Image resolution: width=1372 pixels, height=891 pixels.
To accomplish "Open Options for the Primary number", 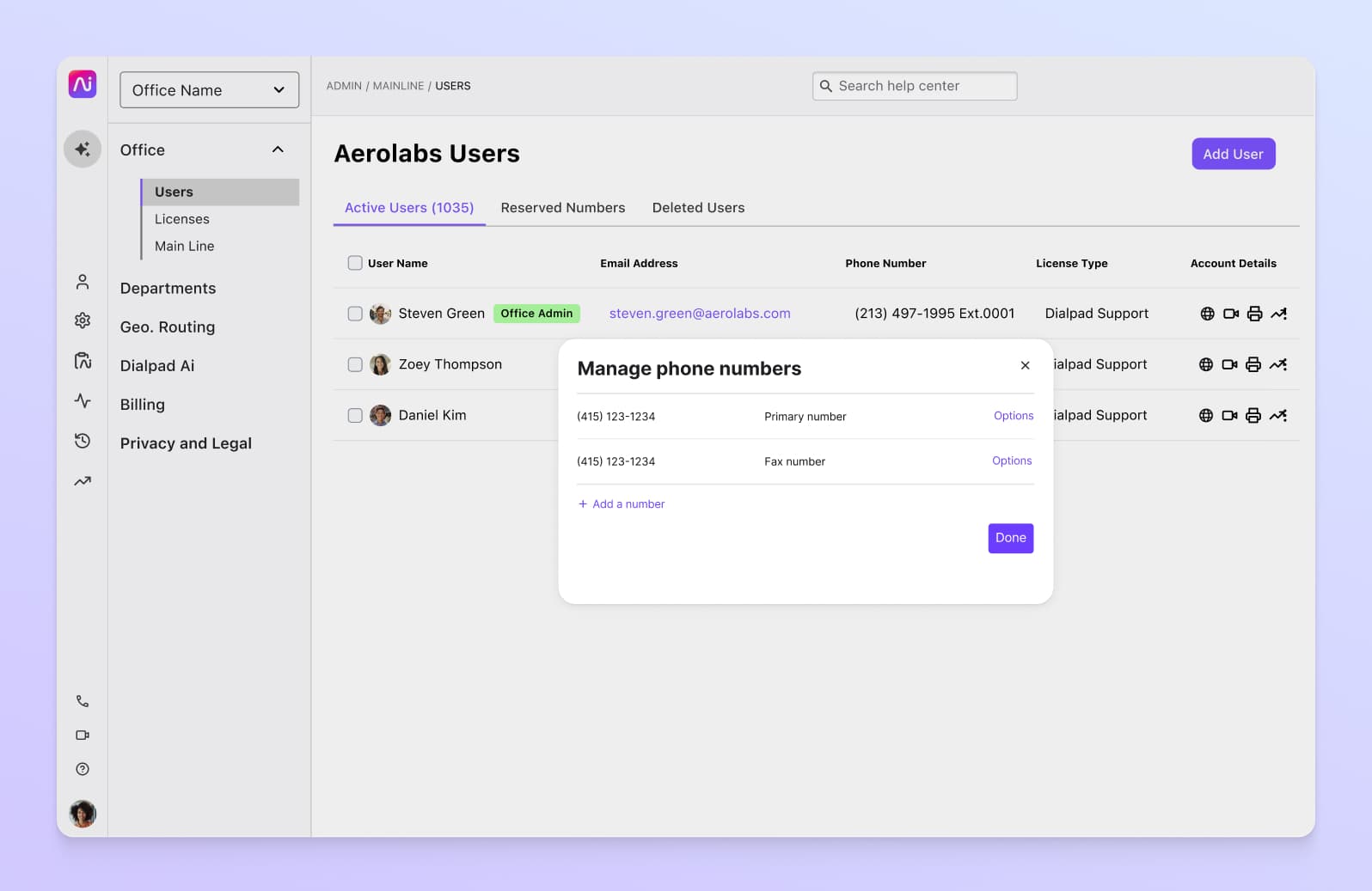I will (1013, 416).
